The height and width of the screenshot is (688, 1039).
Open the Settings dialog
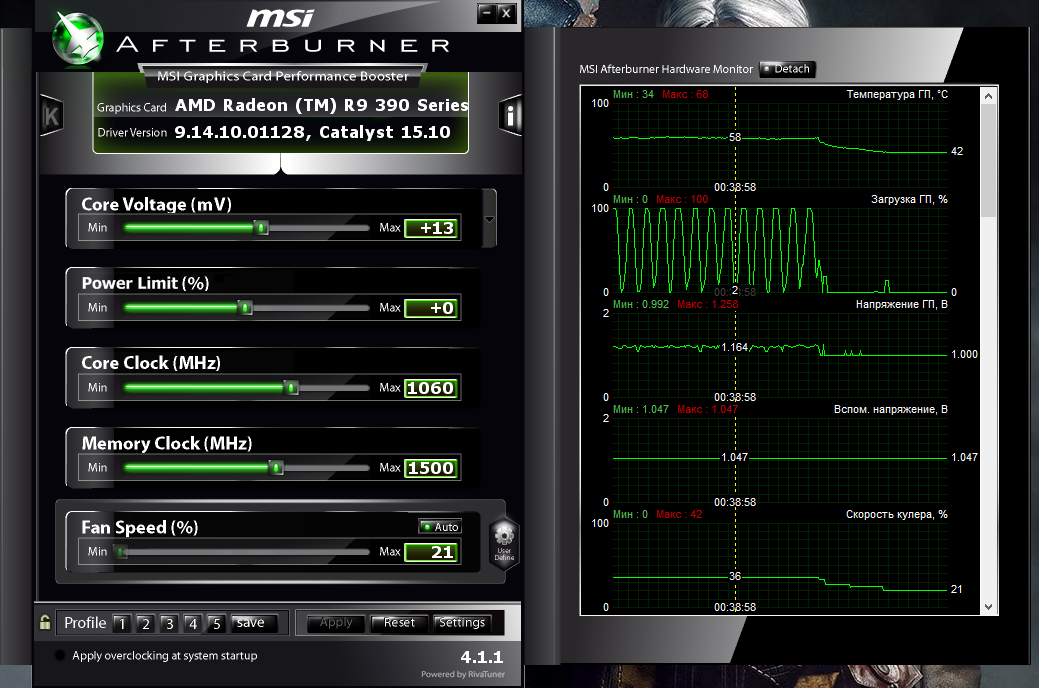click(x=462, y=622)
